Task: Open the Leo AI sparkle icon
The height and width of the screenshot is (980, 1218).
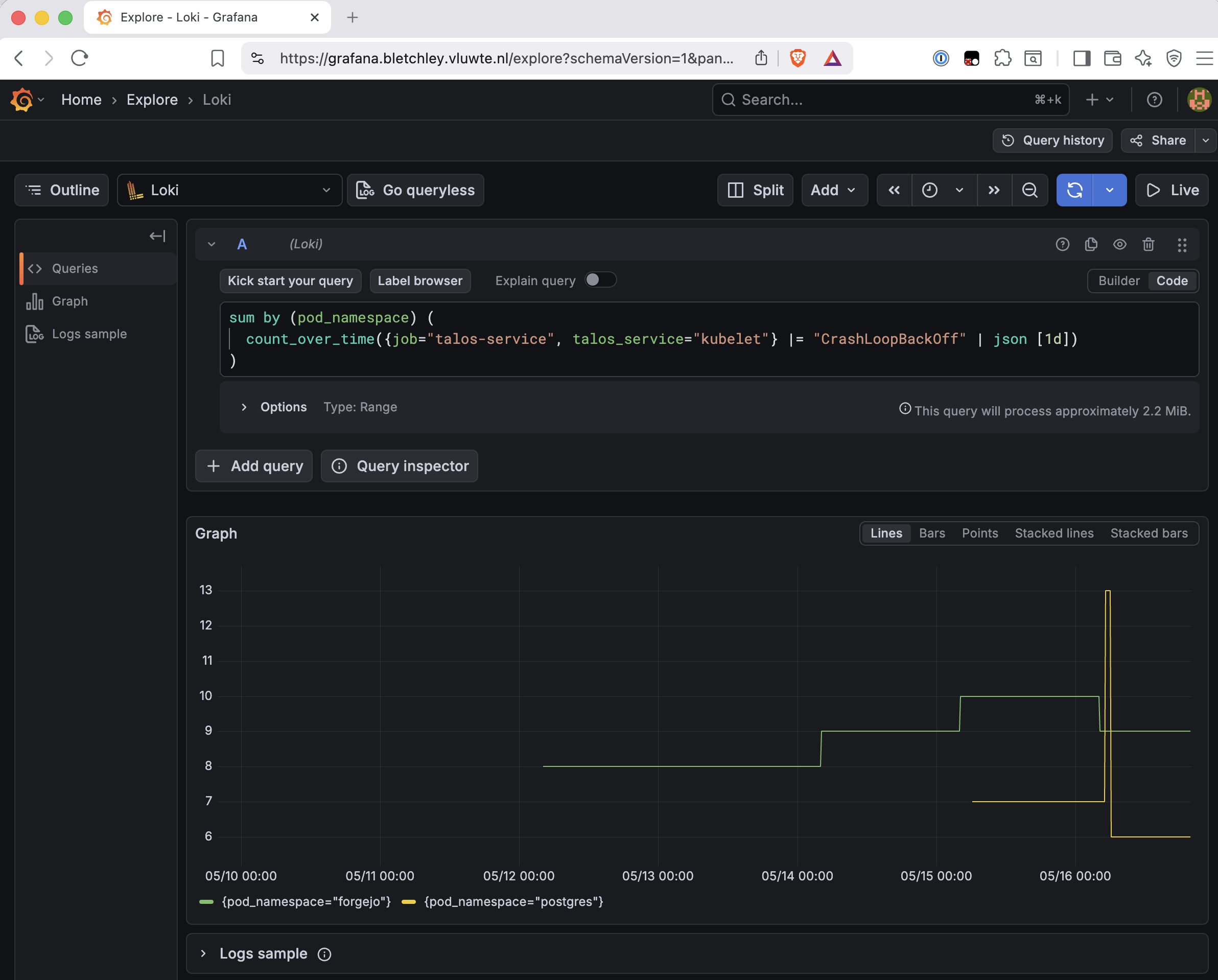Action: pos(1143,58)
